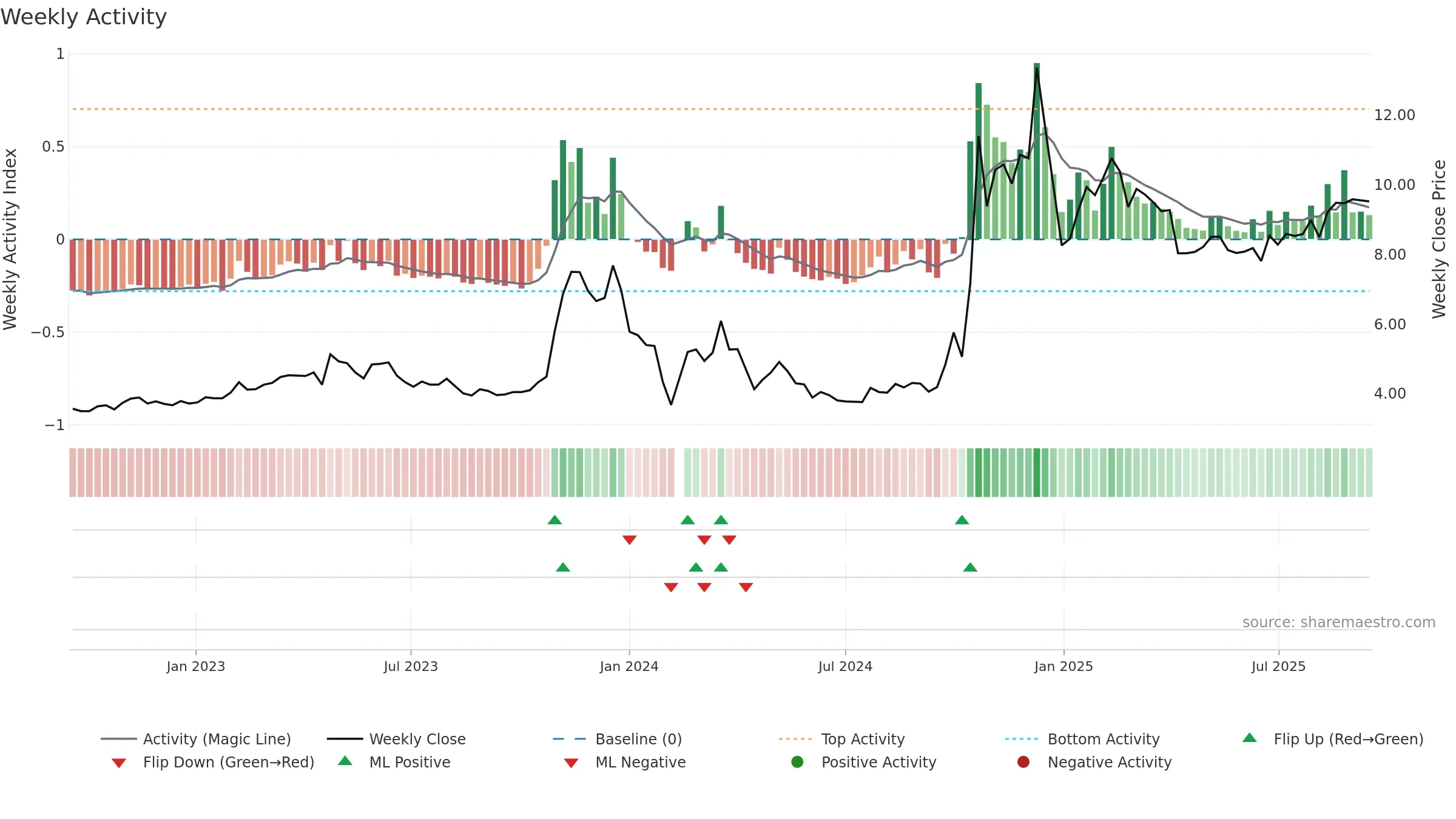Click the Jan 2023 axis label
Screen dimensions: 1456x819
(196, 666)
